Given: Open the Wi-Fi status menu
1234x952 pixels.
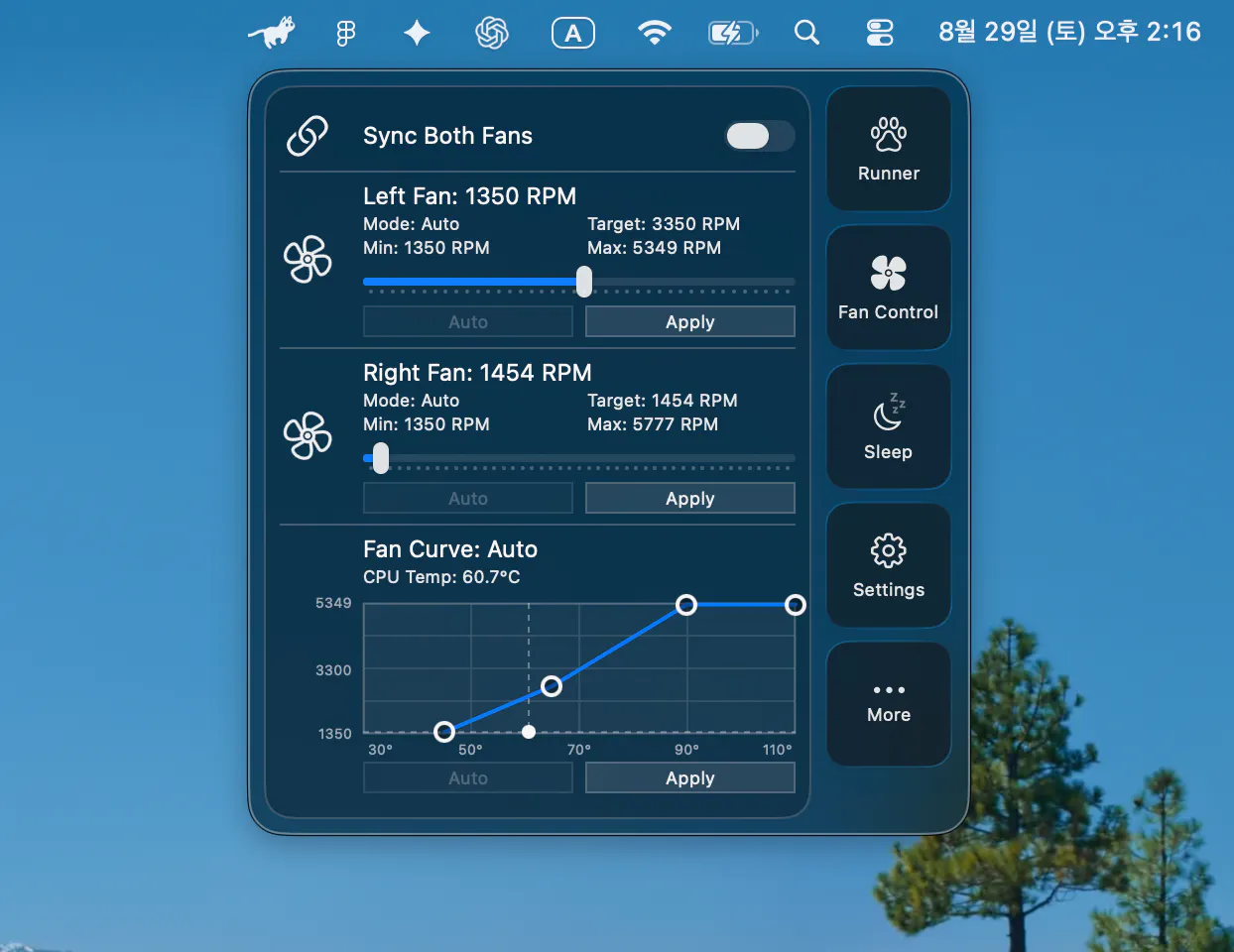Looking at the screenshot, I should pyautogui.click(x=655, y=33).
